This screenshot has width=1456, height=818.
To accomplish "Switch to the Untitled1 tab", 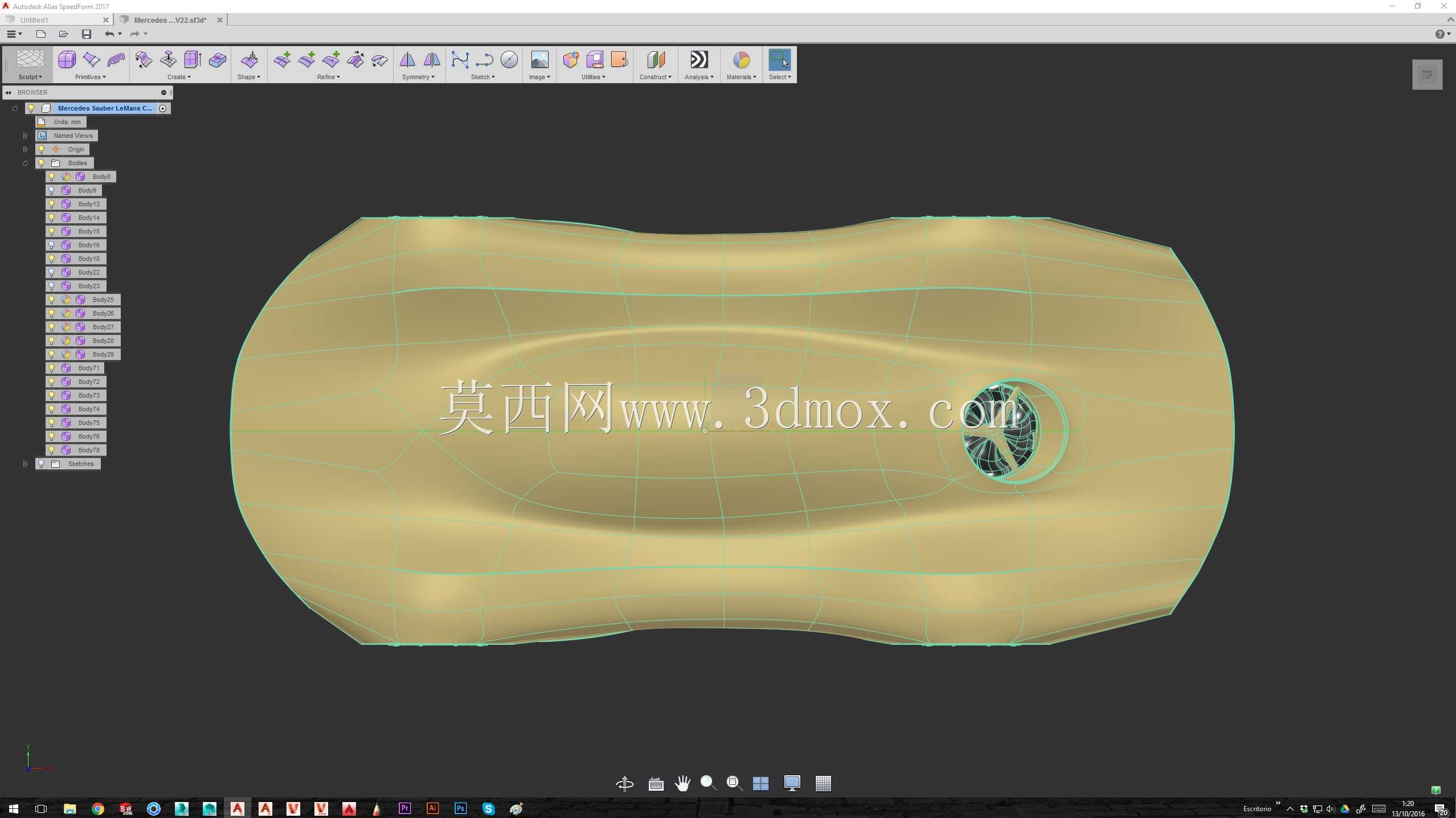I will click(x=34, y=20).
